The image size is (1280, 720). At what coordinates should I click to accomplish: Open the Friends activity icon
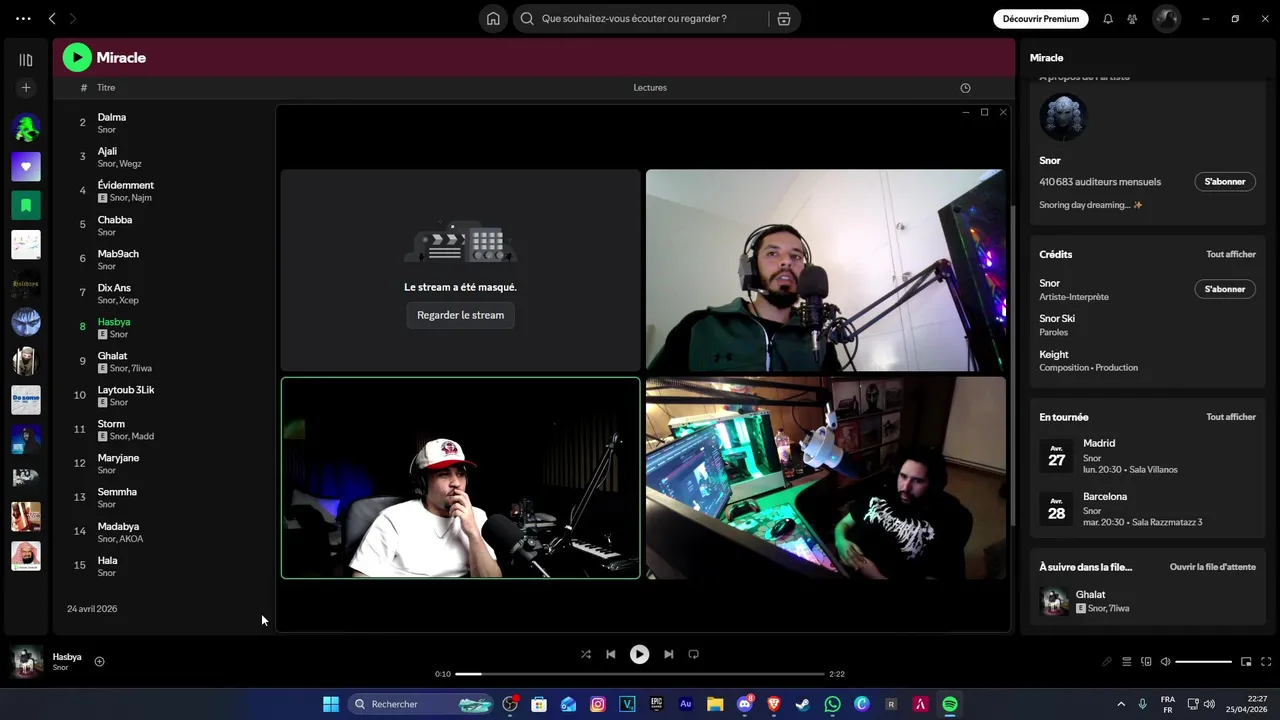(x=1132, y=18)
